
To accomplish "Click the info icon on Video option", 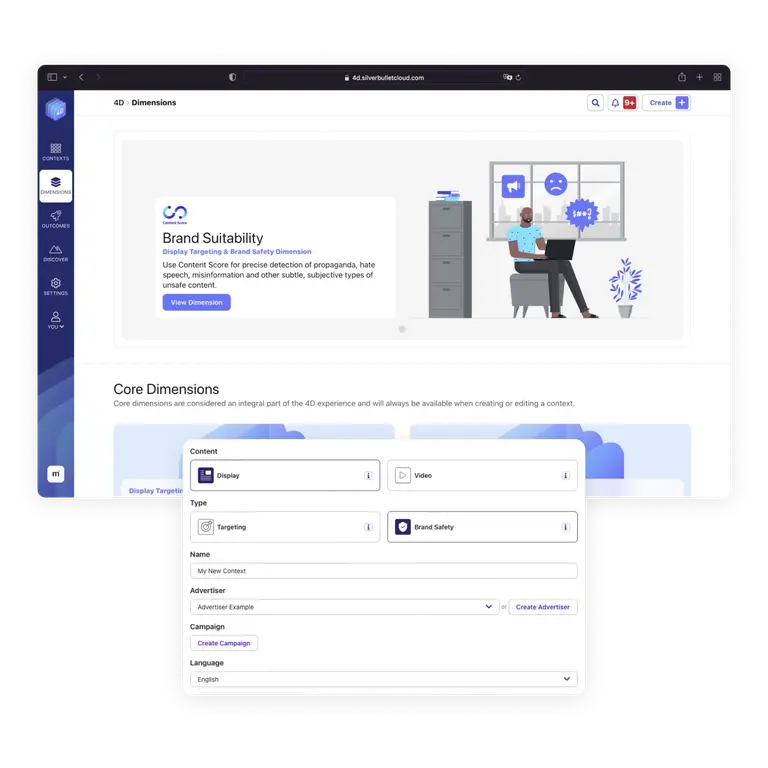I will point(565,476).
